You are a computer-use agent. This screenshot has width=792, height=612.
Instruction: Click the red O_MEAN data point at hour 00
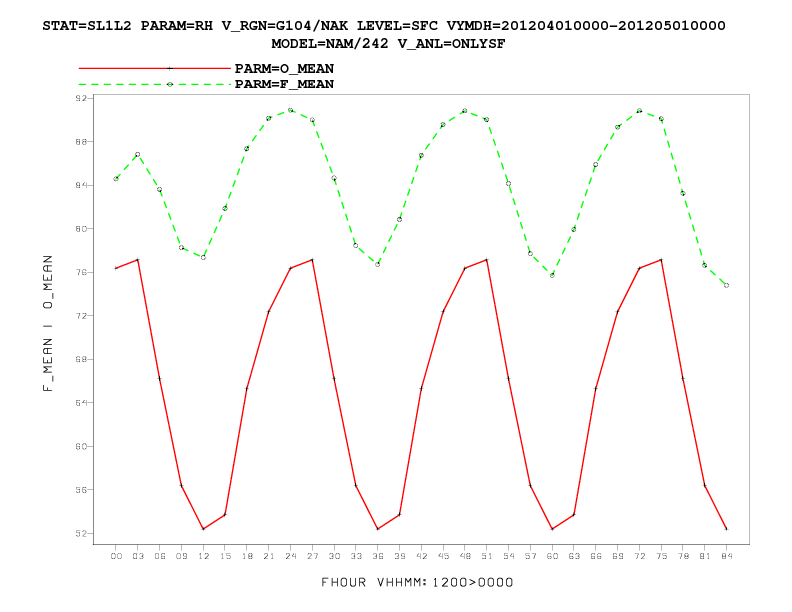(x=116, y=268)
